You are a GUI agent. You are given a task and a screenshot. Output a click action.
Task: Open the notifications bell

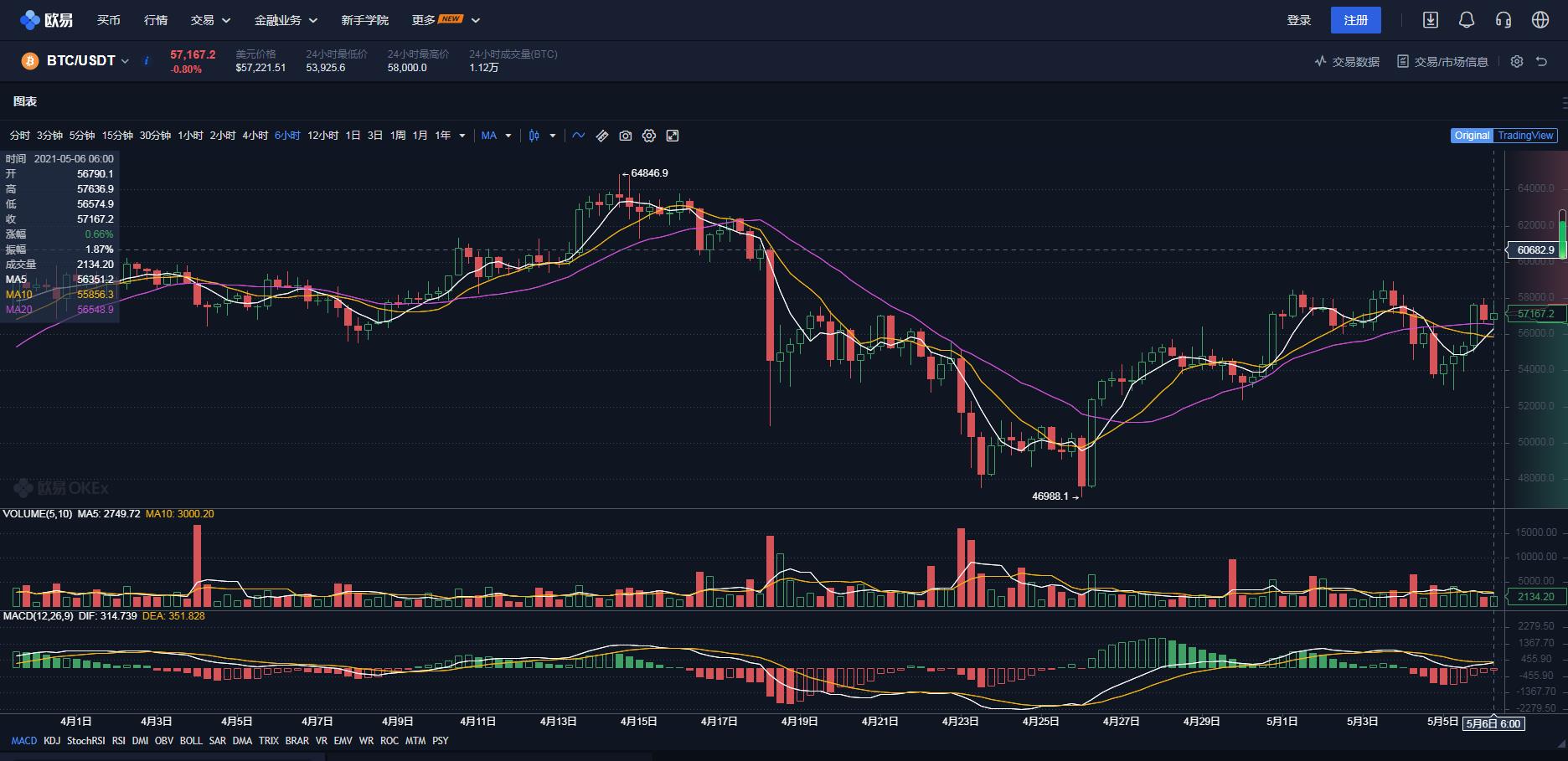pos(1467,20)
